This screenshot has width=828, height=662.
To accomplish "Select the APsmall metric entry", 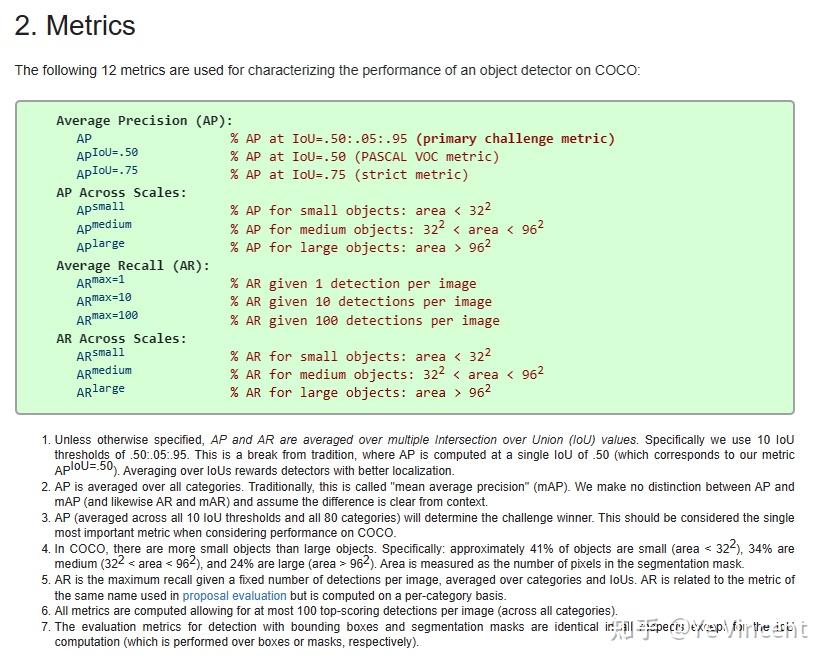I will point(100,209).
